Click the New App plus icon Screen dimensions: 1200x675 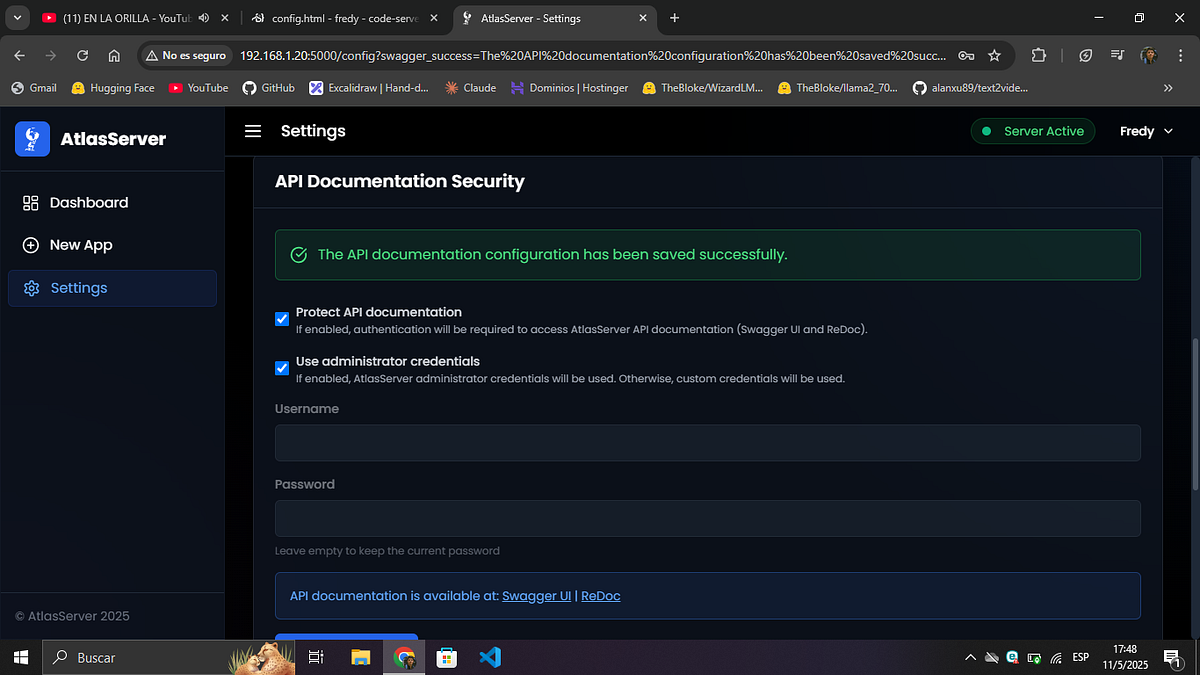[x=32, y=245]
